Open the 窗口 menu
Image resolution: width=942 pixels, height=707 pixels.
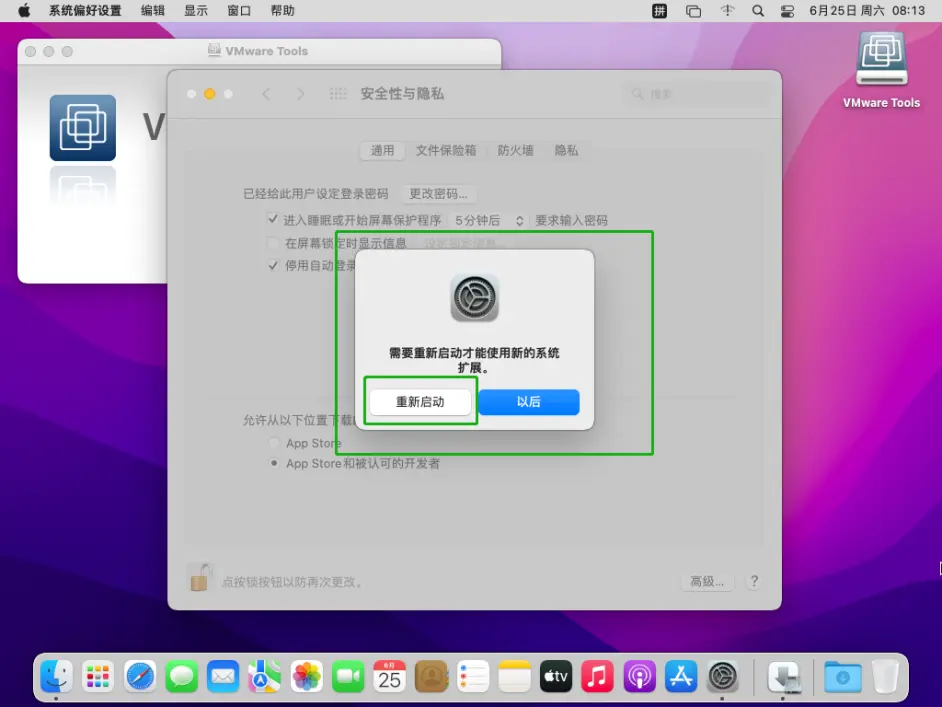[x=239, y=11]
